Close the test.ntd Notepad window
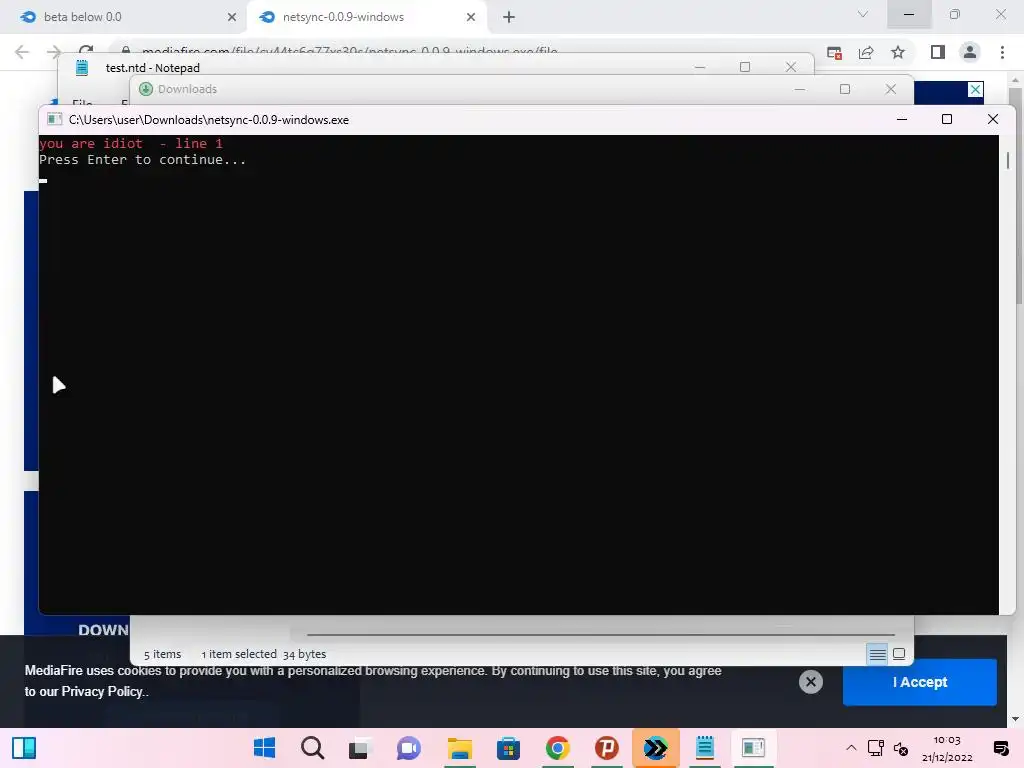1024x768 pixels. [791, 67]
